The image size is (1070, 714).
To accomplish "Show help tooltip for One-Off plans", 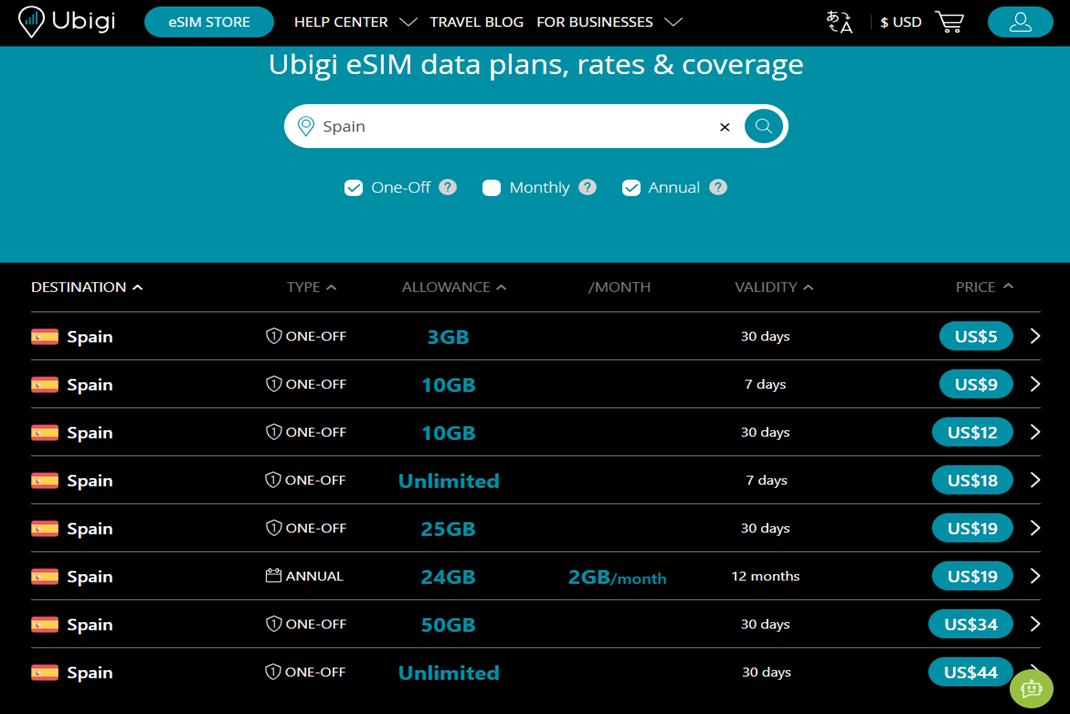I will click(x=448, y=187).
